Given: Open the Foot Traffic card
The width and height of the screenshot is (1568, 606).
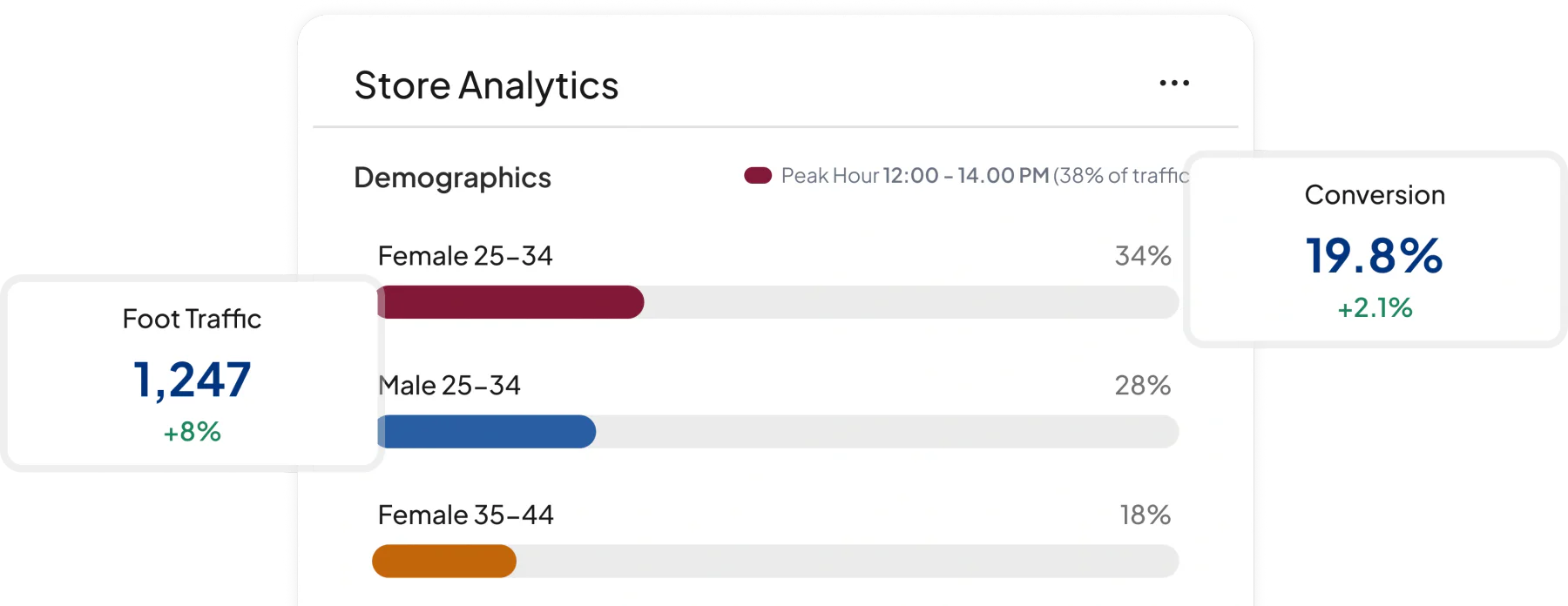Looking at the screenshot, I should point(192,374).
